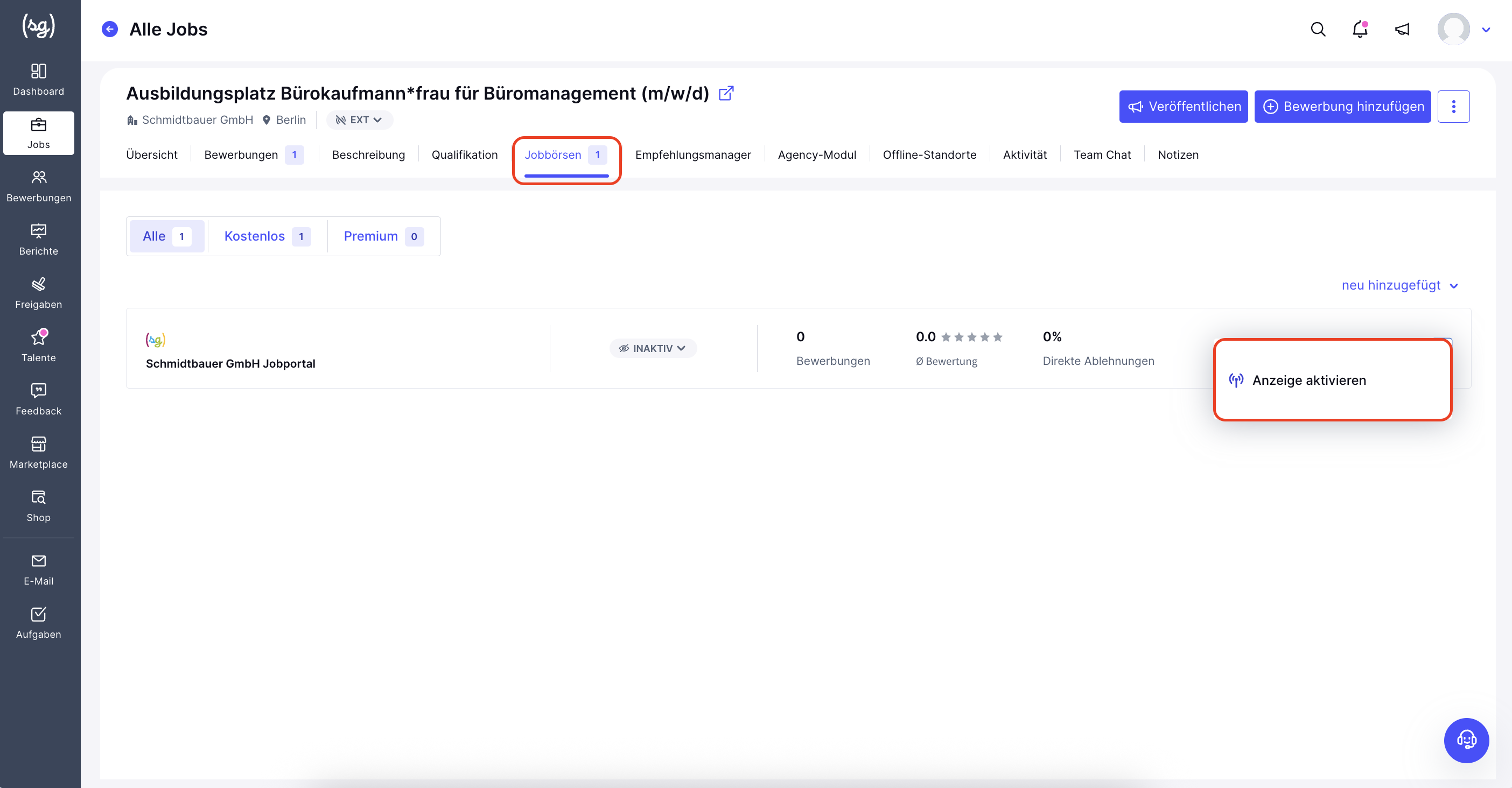Viewport: 1512px width, 788px height.
Task: Go back with the blue arrow icon
Action: tap(110, 30)
